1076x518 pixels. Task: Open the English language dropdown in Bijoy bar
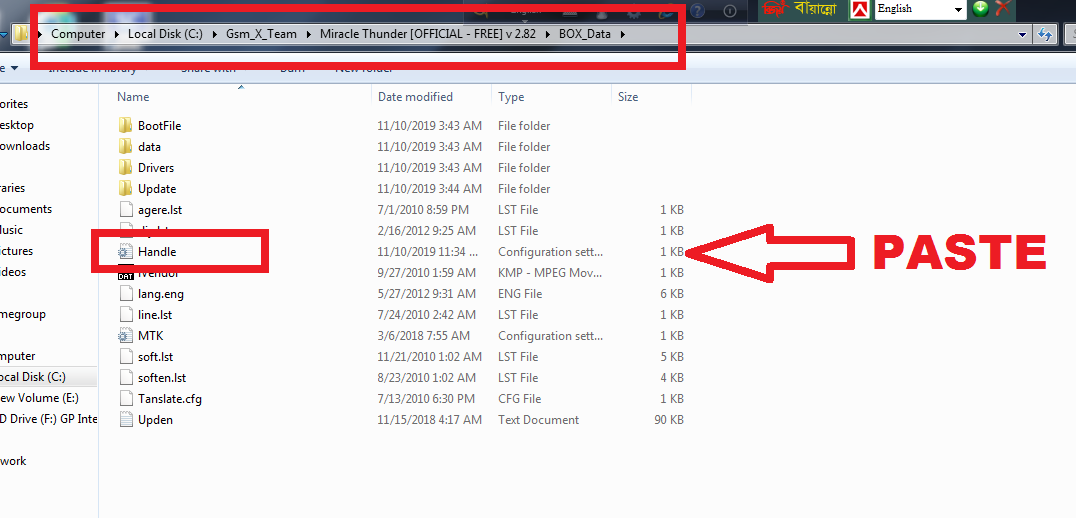coord(959,10)
